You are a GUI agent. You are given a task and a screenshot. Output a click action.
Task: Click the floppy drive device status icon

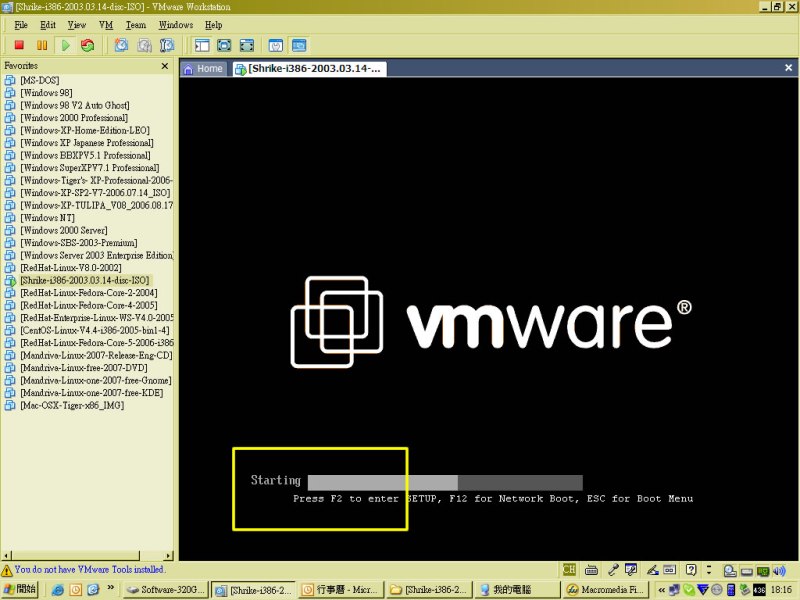coord(746,571)
